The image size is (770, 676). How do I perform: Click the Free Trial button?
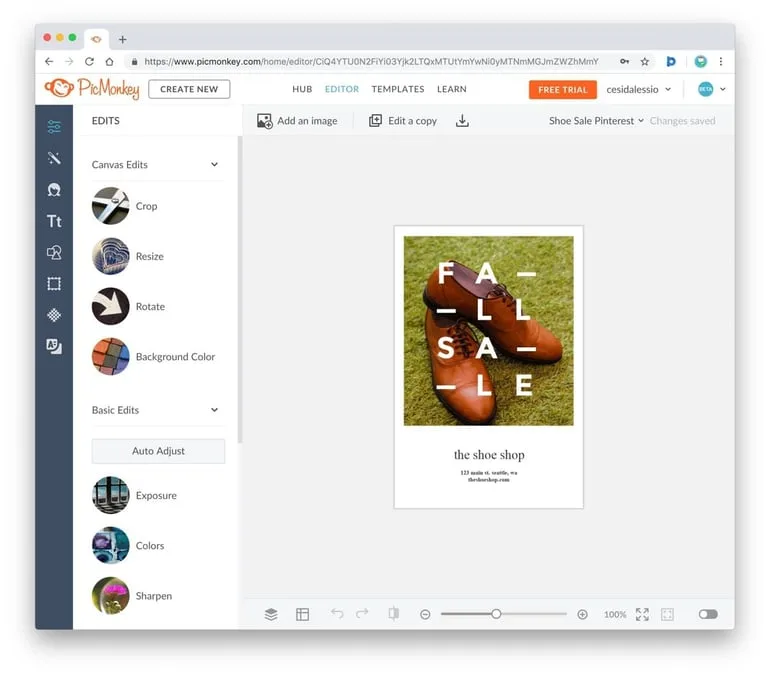click(562, 90)
